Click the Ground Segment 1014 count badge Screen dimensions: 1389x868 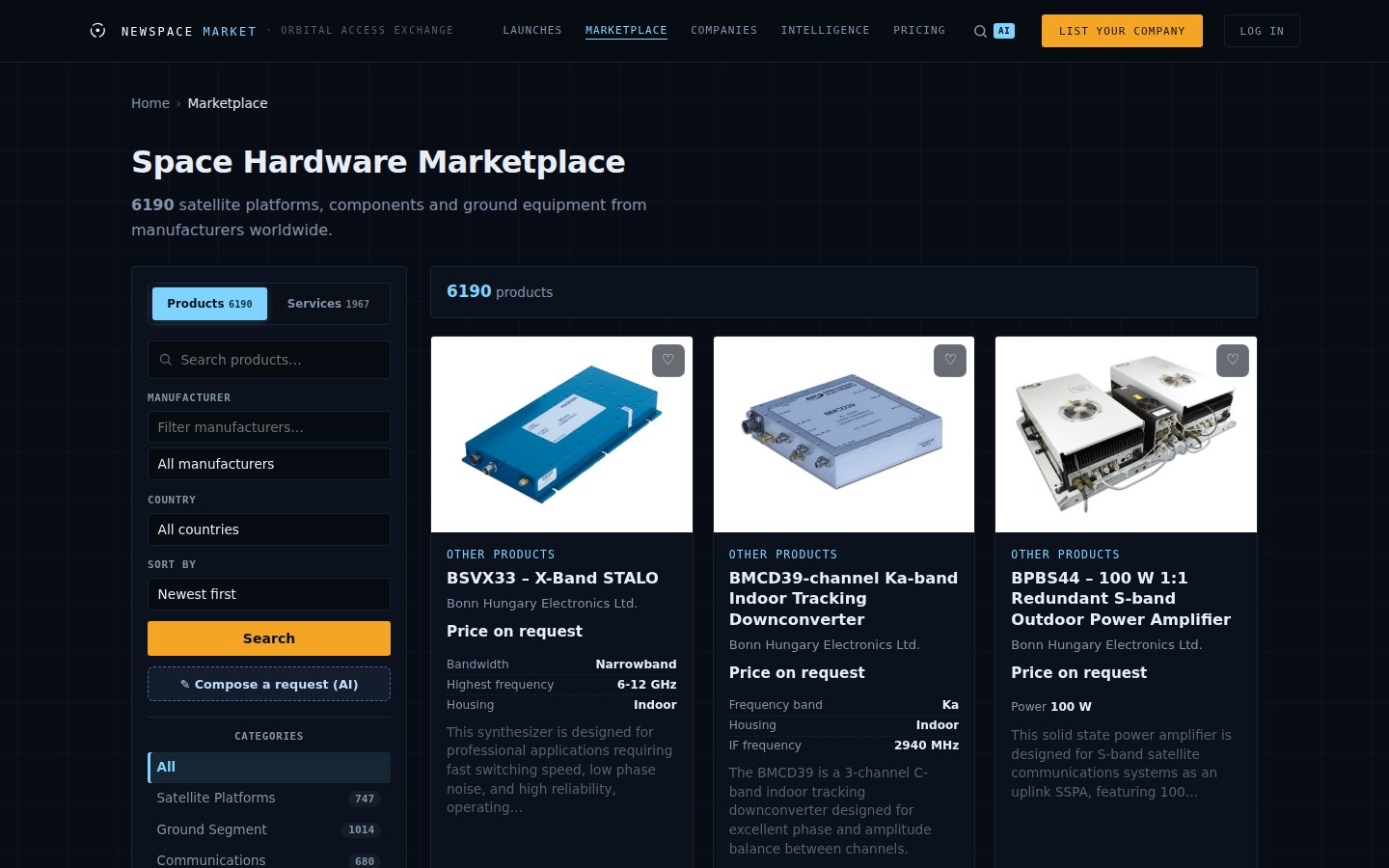[362, 829]
